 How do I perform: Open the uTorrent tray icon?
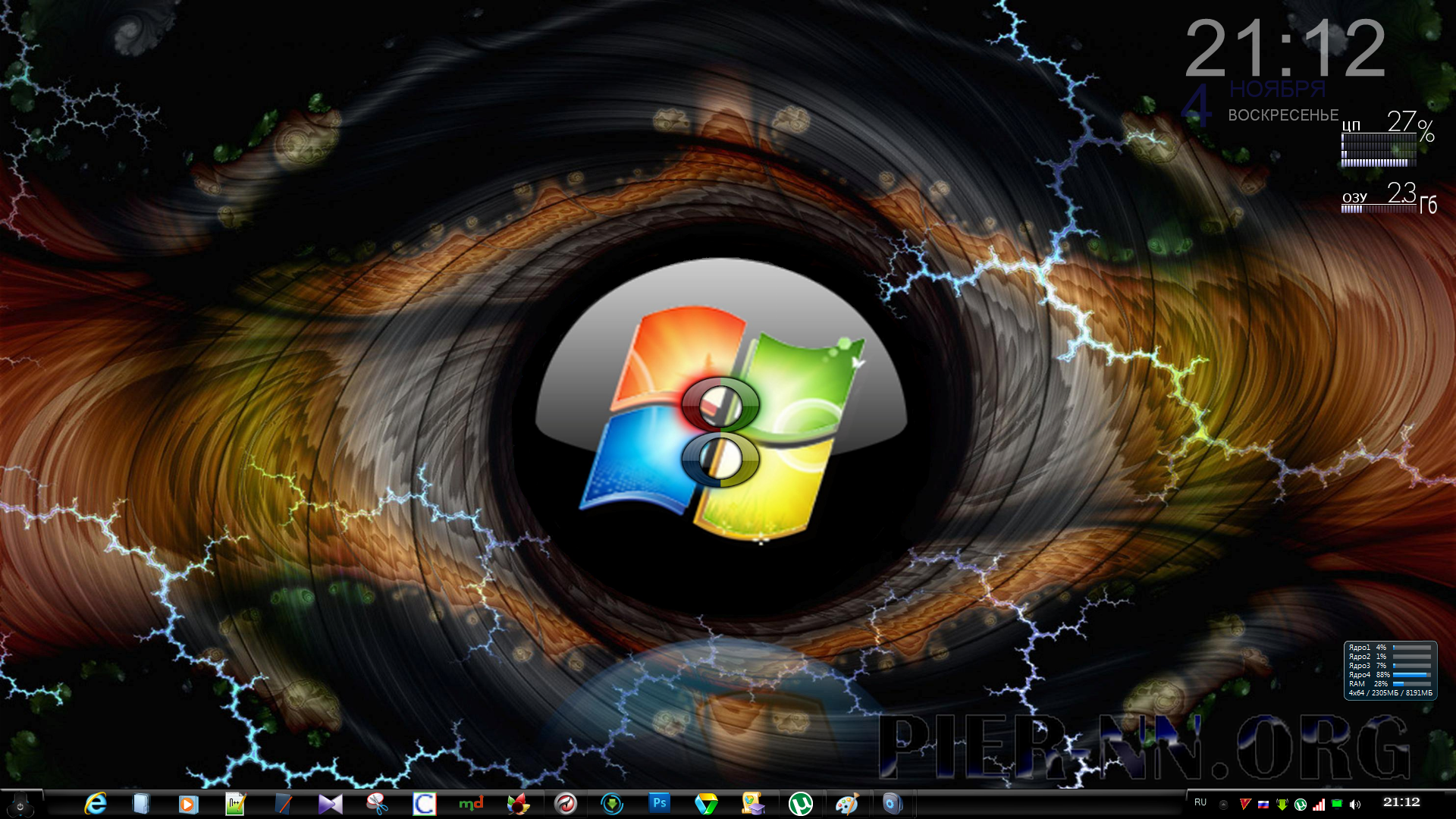click(x=1301, y=805)
